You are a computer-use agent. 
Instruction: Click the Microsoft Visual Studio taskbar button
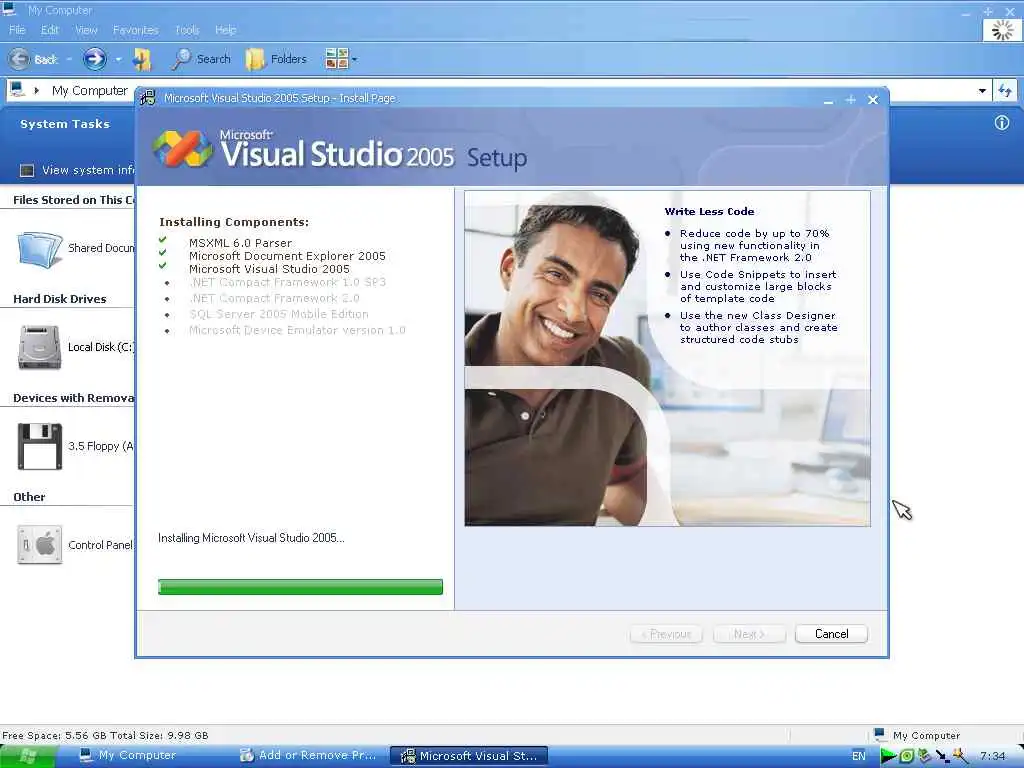tap(470, 756)
